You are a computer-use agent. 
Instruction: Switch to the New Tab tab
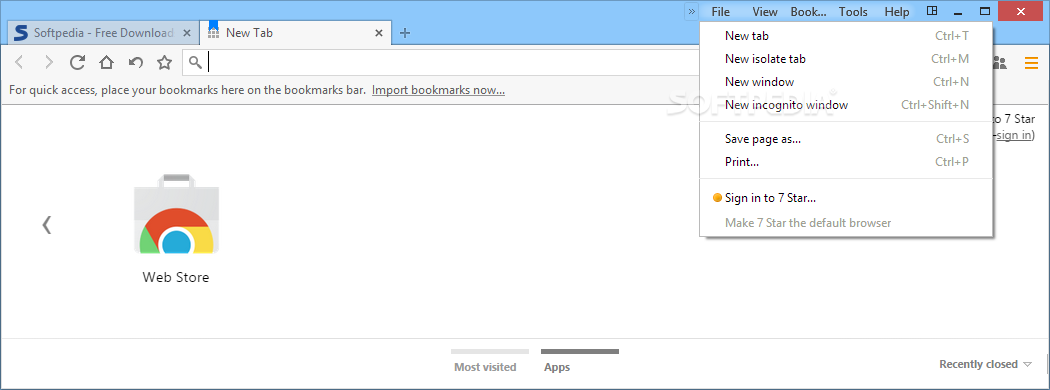coord(295,33)
